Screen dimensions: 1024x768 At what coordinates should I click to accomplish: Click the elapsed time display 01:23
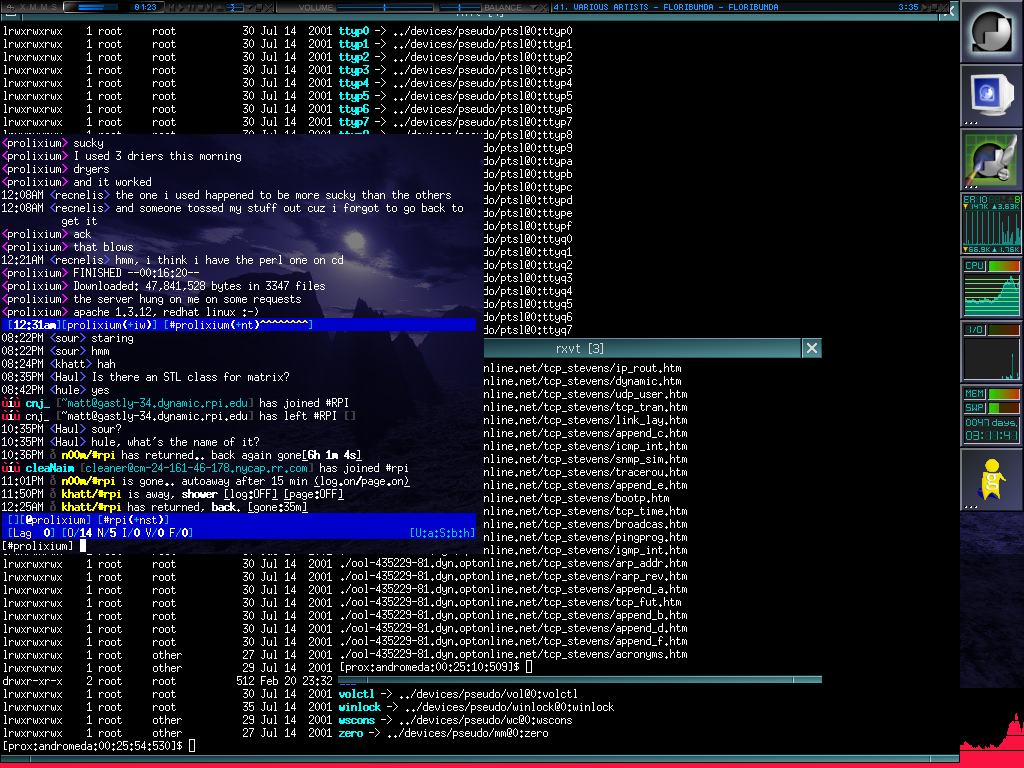tap(146, 7)
